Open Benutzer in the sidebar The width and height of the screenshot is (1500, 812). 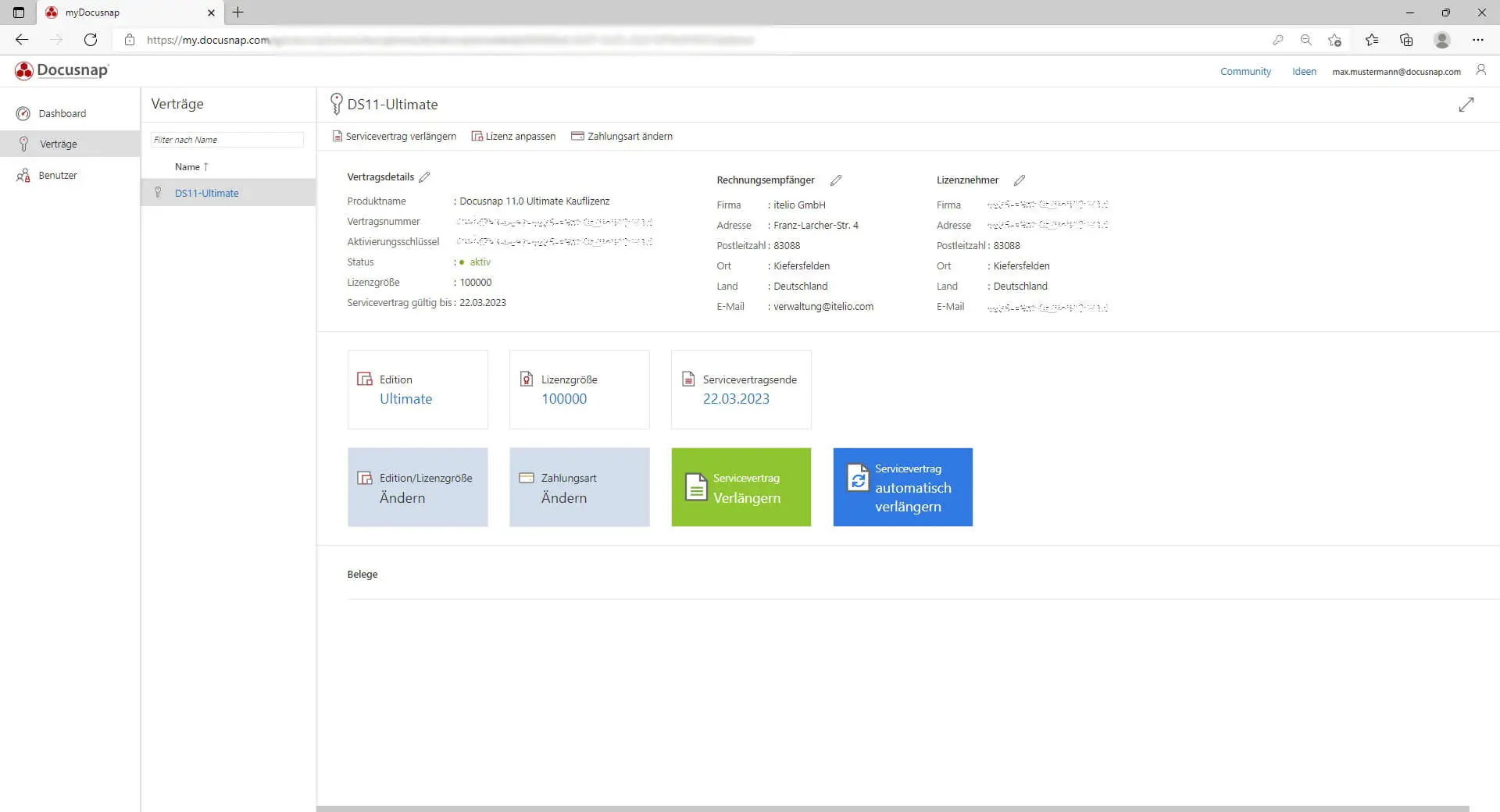click(70, 175)
